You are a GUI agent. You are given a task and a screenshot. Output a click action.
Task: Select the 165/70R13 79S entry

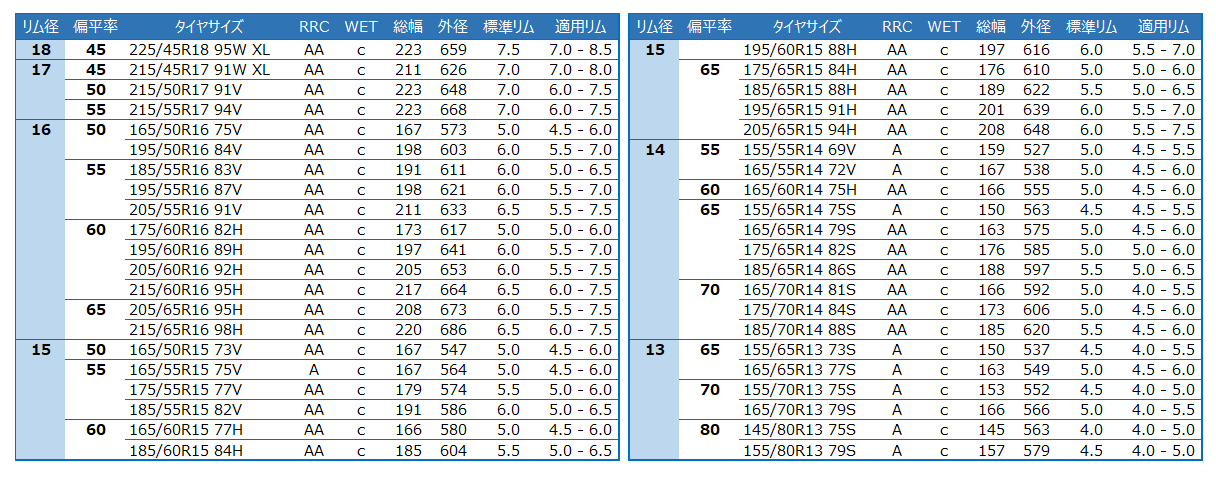(800, 409)
